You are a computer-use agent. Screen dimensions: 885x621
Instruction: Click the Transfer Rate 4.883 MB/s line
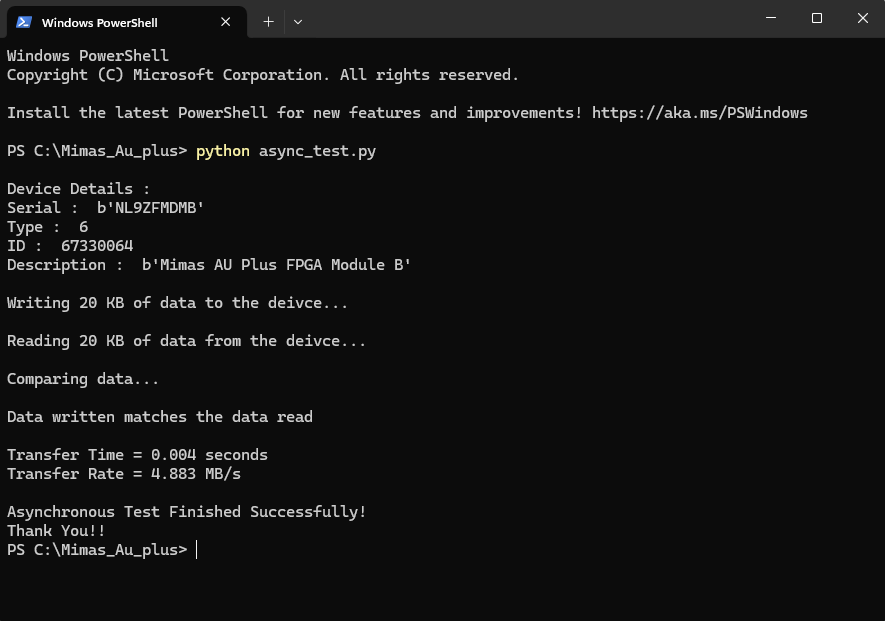tap(124, 474)
